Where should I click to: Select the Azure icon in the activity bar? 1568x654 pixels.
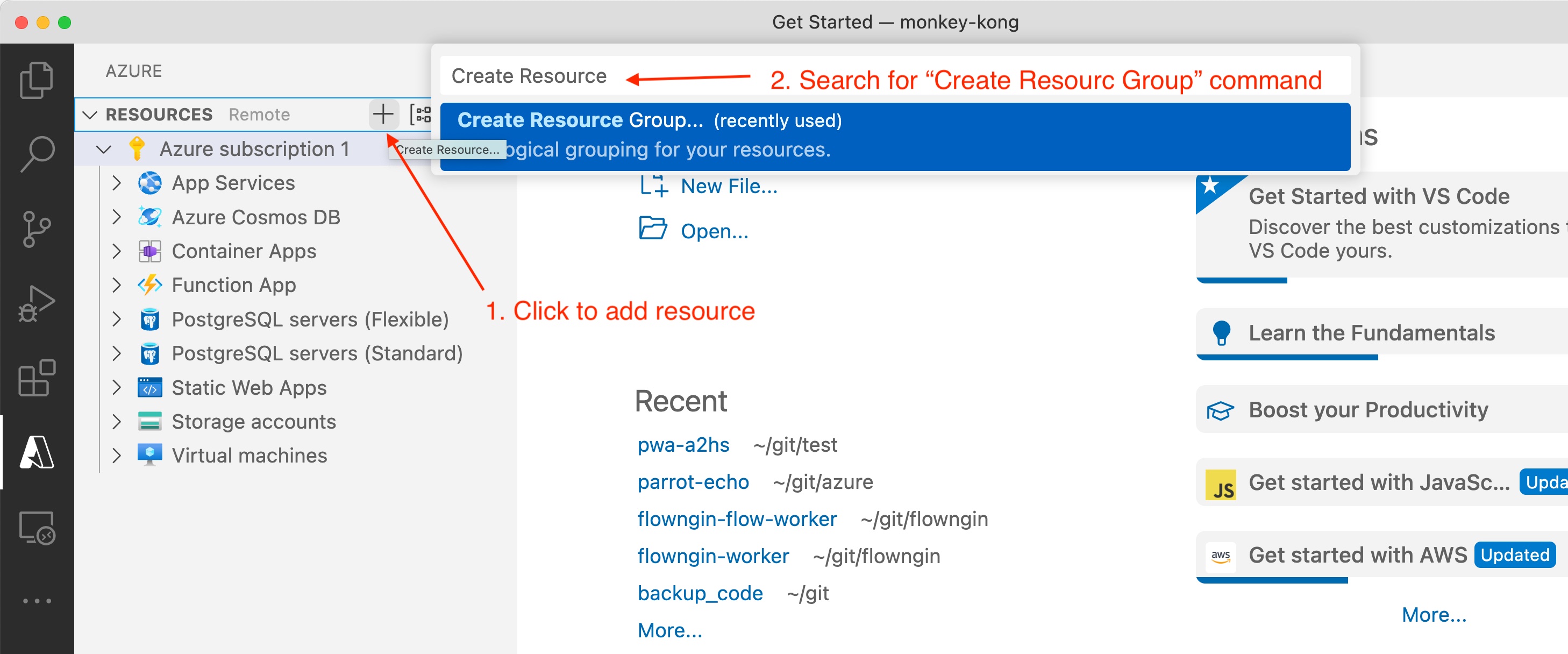click(x=37, y=452)
